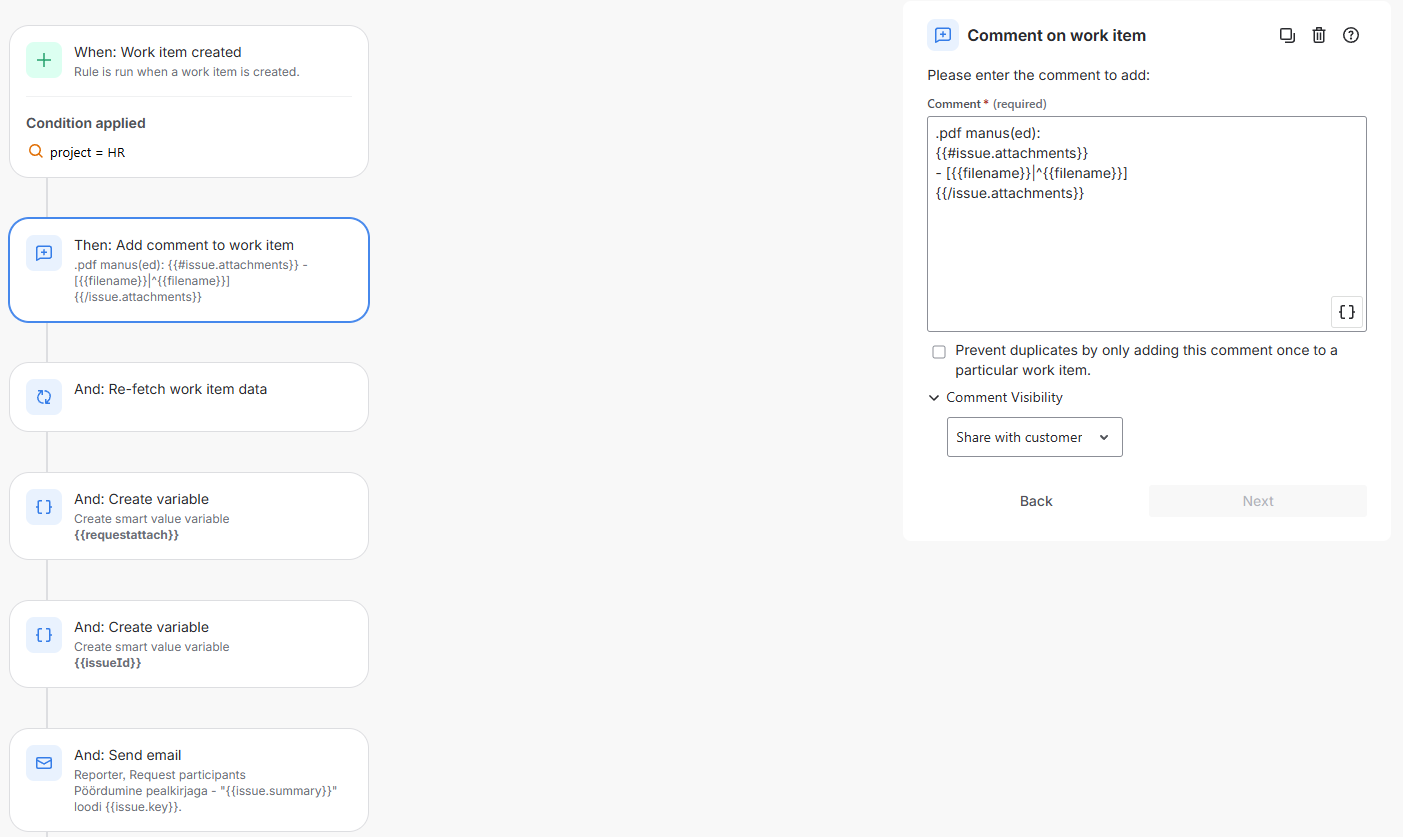This screenshot has height=837, width=1403.
Task: Click the Back button
Action: click(1035, 501)
